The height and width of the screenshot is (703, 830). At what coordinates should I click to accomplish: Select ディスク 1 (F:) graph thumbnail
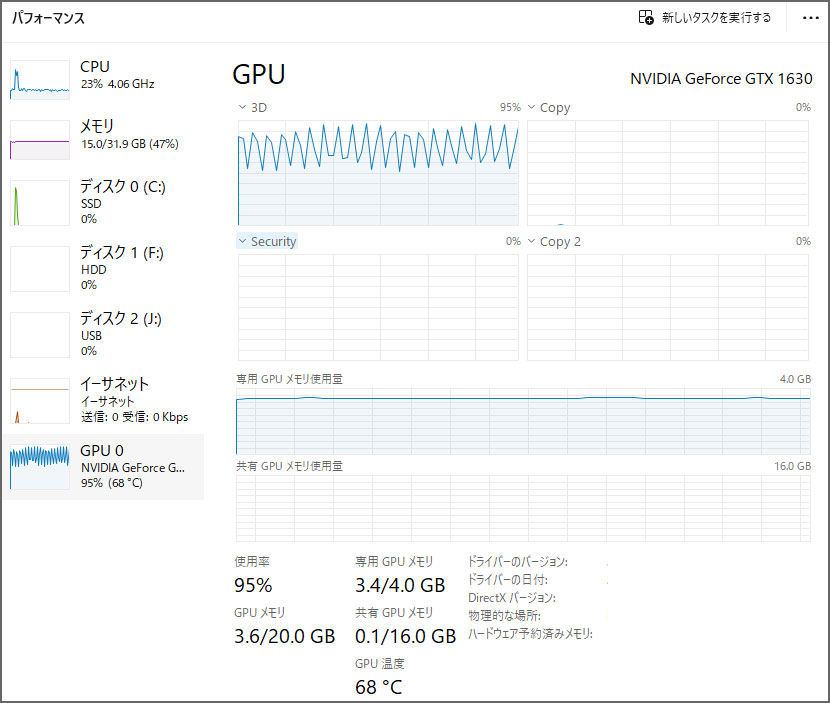[x=40, y=269]
